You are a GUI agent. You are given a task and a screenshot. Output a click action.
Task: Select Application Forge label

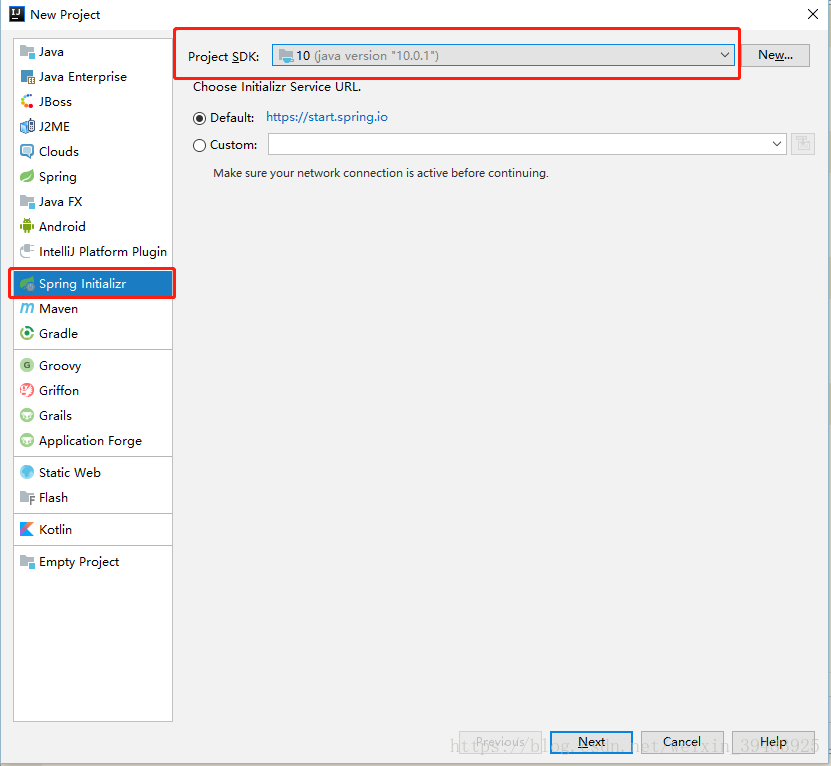click(x=91, y=441)
